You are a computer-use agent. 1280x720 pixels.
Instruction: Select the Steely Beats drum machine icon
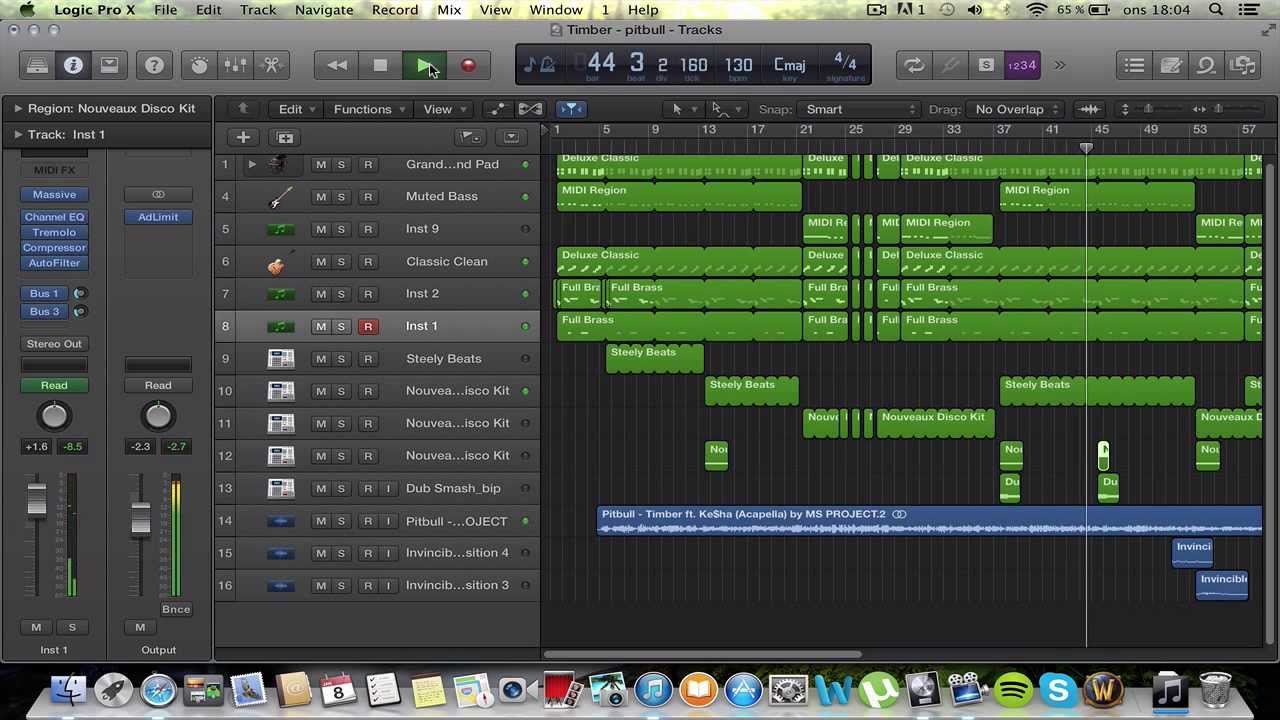(281, 359)
